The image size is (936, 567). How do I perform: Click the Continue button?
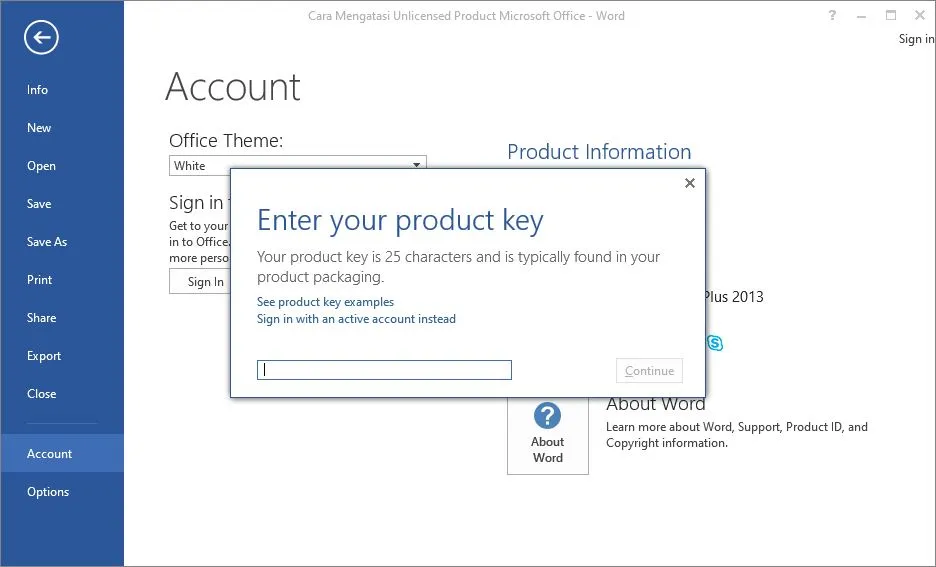click(649, 371)
